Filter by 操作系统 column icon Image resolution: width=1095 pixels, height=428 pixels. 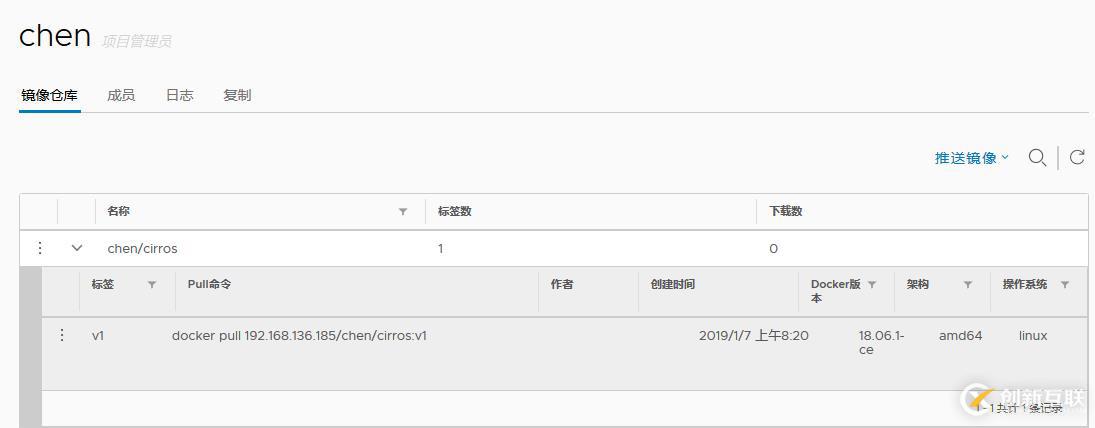coord(1065,285)
